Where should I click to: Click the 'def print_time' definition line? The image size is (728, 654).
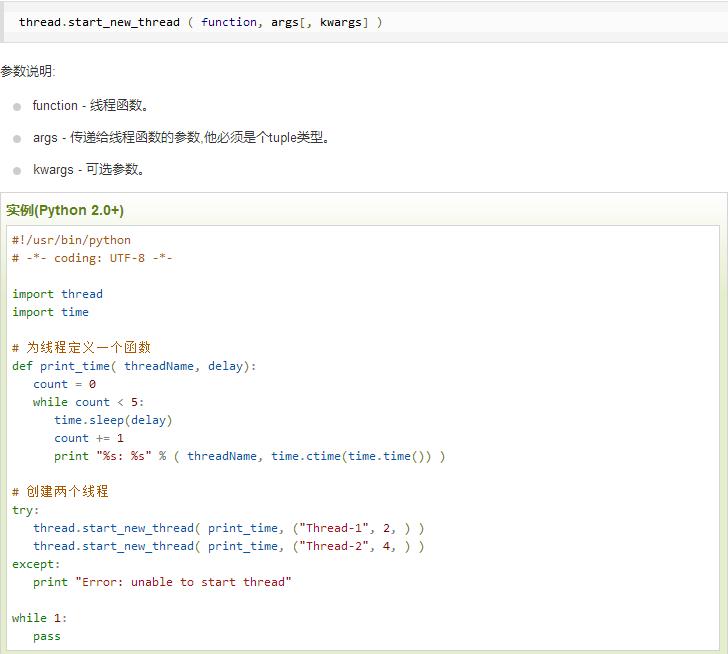pos(134,366)
